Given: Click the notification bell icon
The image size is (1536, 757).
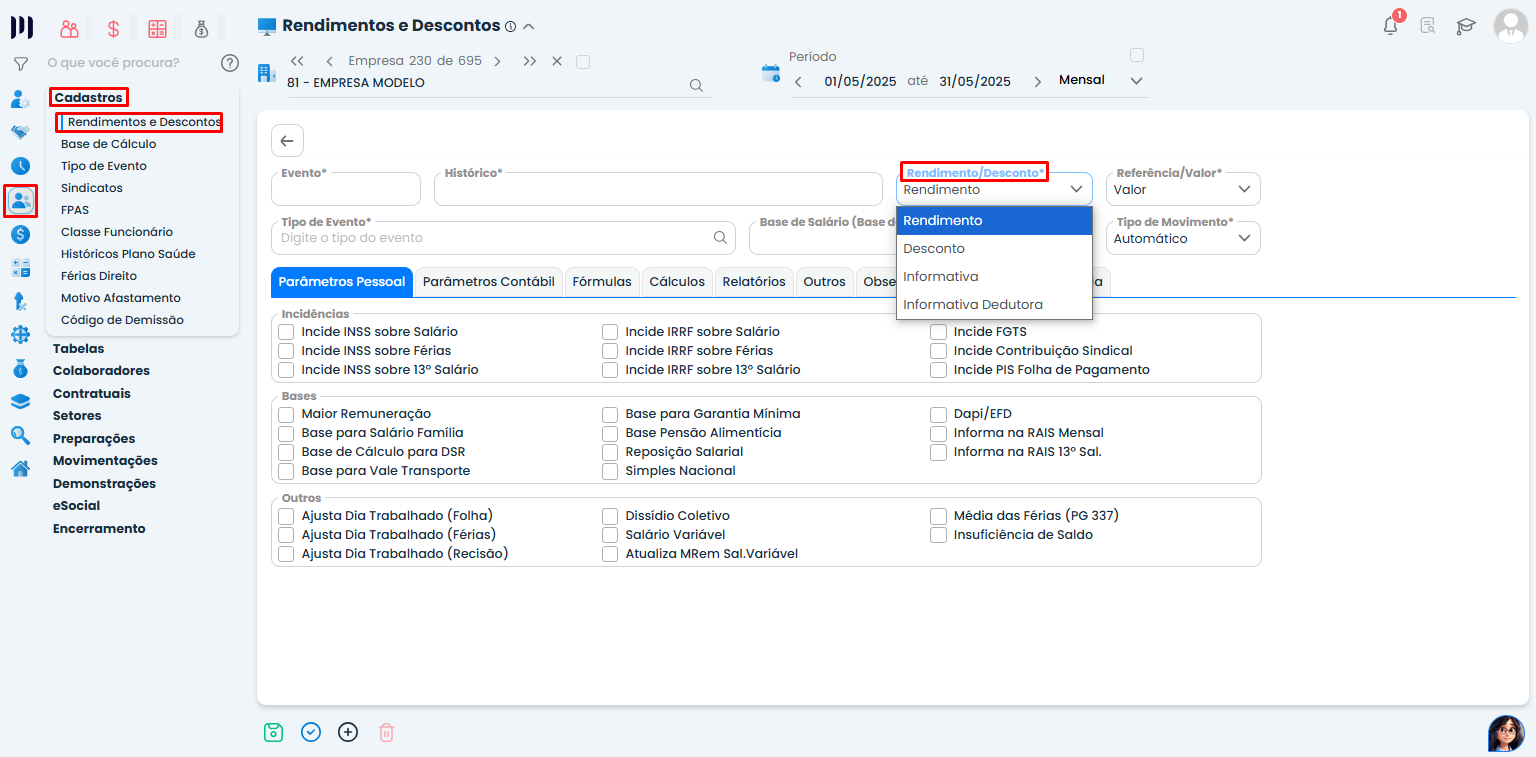Looking at the screenshot, I should tap(1390, 27).
